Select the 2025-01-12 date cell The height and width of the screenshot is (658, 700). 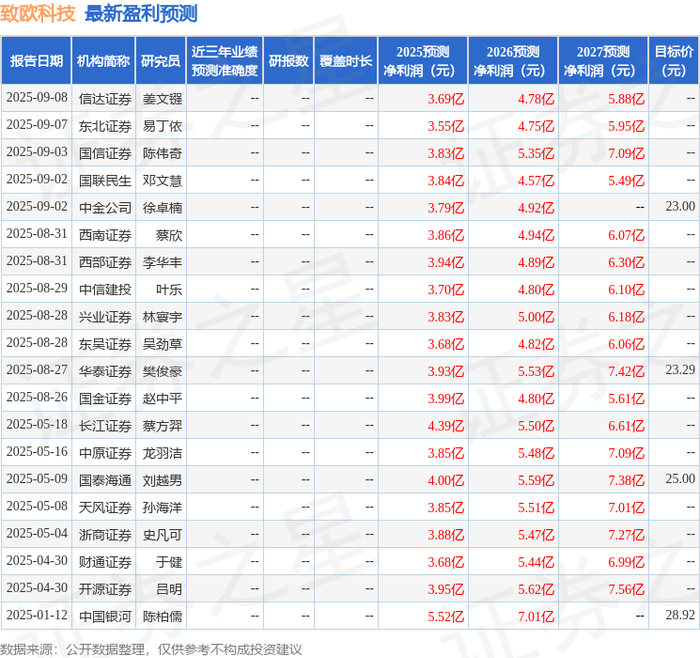pos(37,615)
